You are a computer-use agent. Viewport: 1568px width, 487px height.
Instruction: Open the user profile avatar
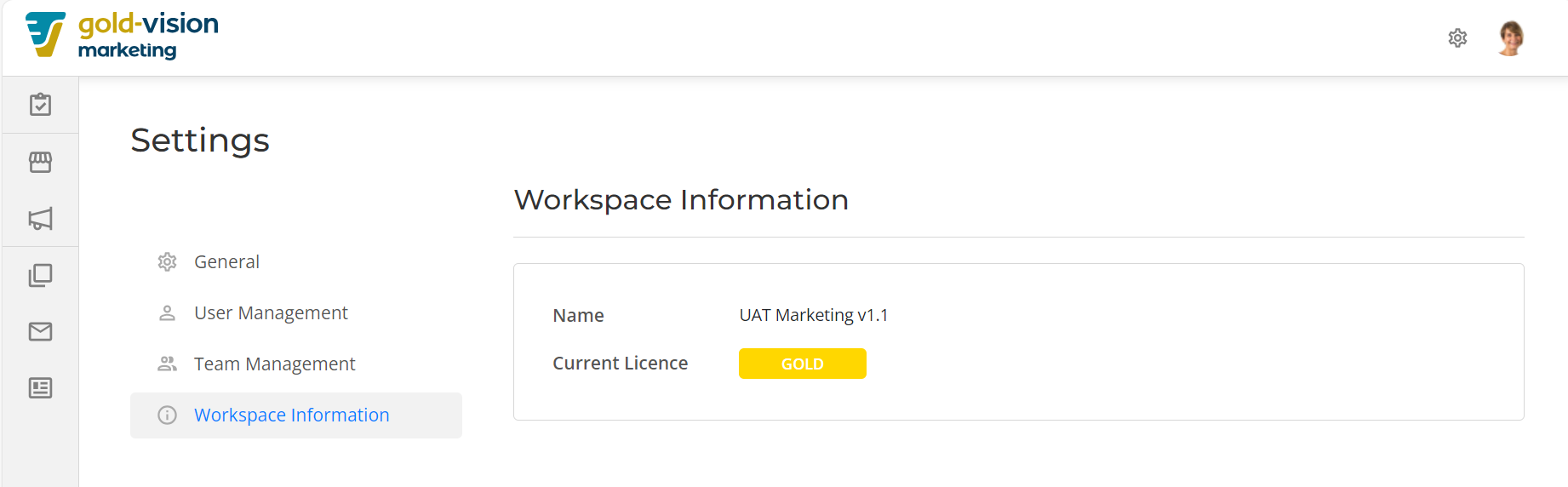(x=1511, y=38)
